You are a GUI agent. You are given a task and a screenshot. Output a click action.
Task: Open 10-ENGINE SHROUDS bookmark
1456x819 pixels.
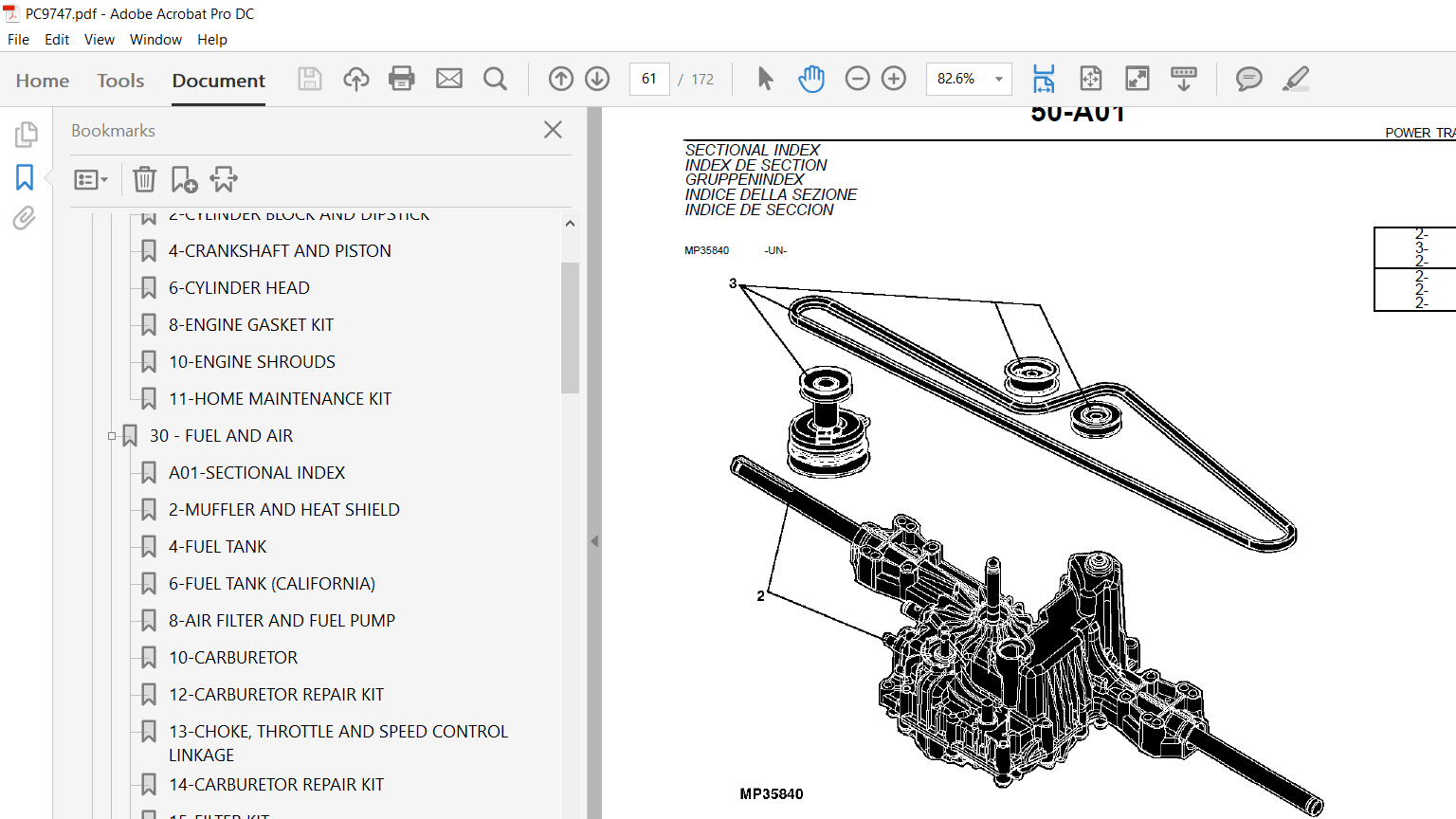coord(252,362)
